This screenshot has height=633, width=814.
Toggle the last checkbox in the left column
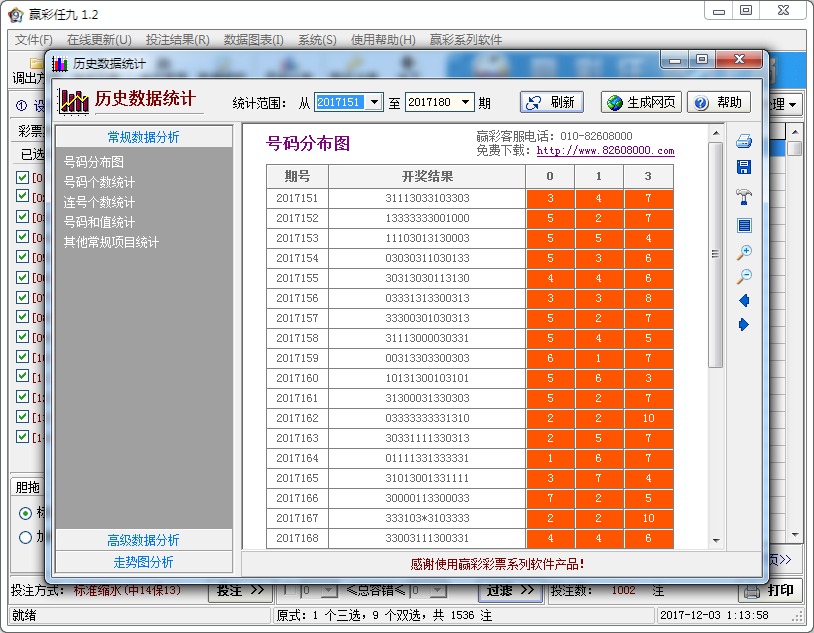click(24, 436)
